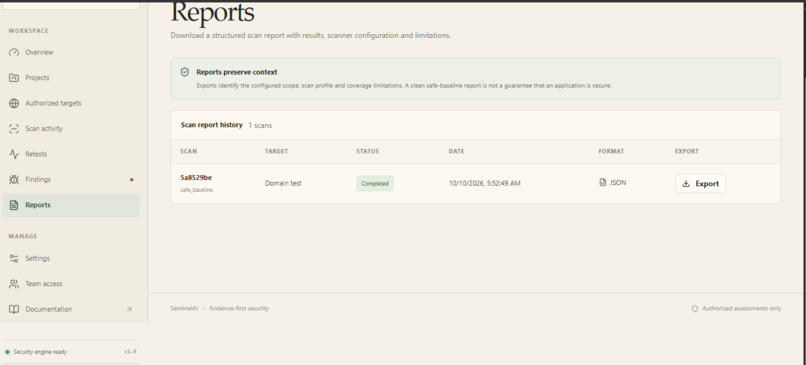
Task: Click the safe_baseline profile label
Action: [196, 190]
